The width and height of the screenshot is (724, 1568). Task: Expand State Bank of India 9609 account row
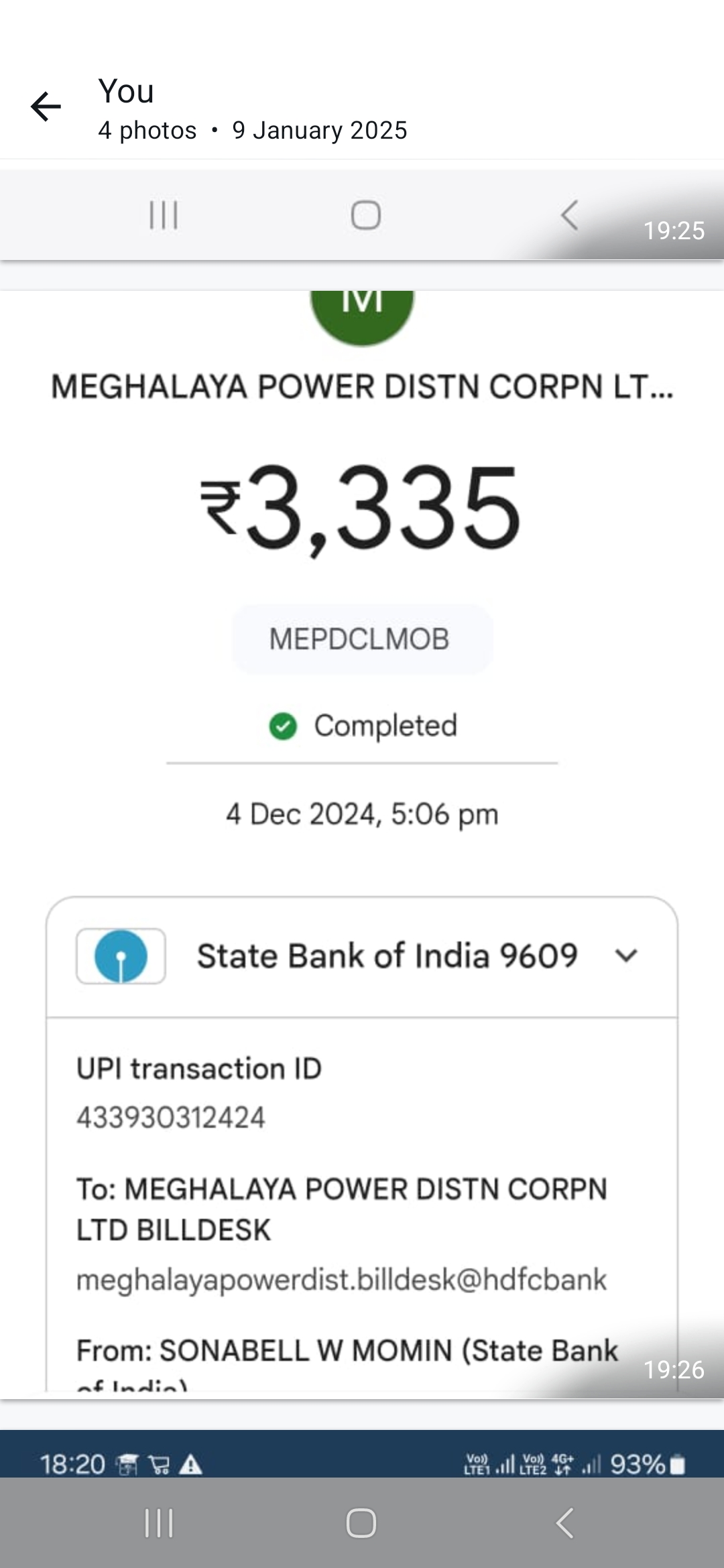coord(362,956)
